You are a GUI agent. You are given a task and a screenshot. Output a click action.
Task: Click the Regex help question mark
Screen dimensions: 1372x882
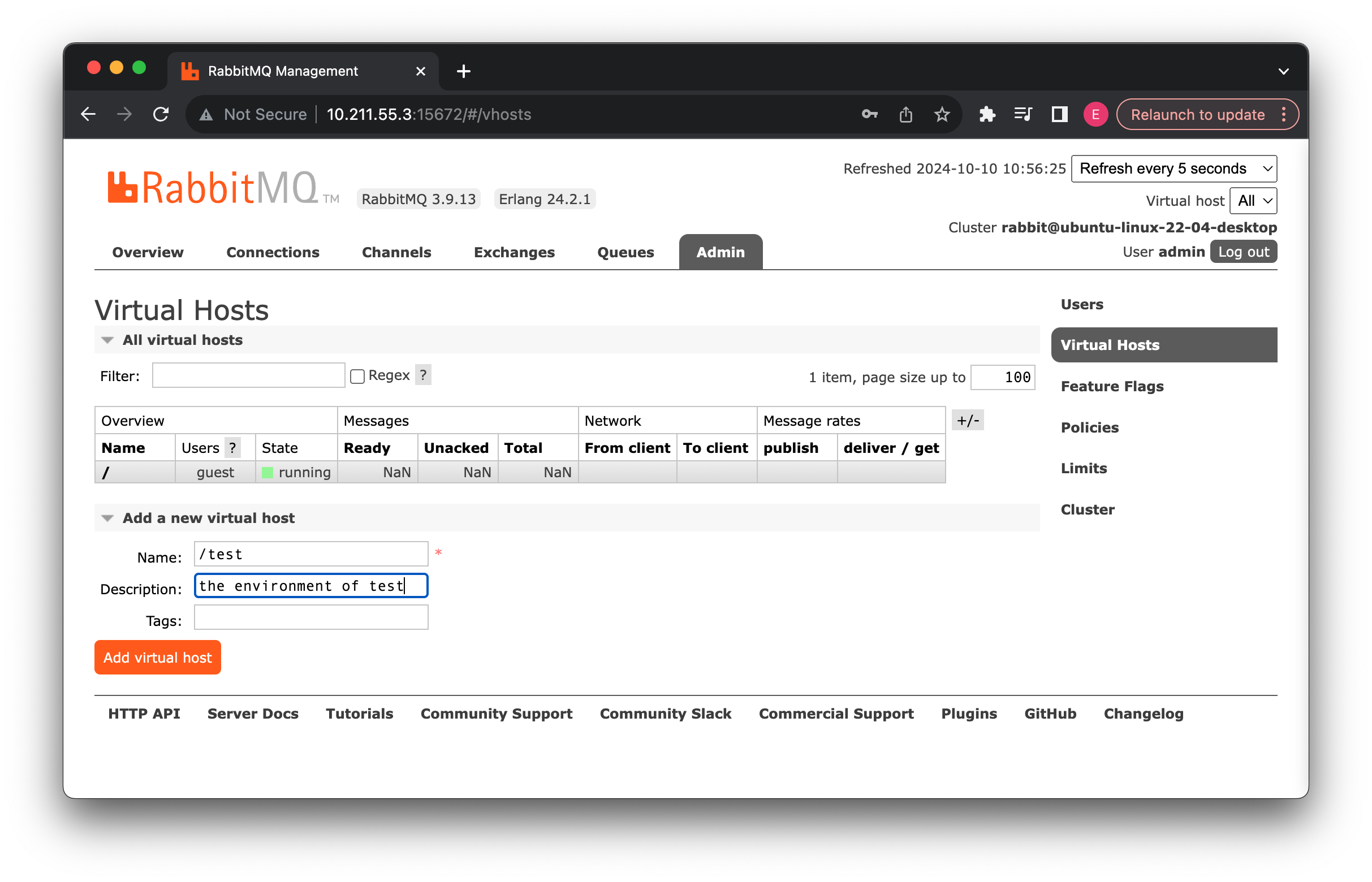[x=423, y=375]
